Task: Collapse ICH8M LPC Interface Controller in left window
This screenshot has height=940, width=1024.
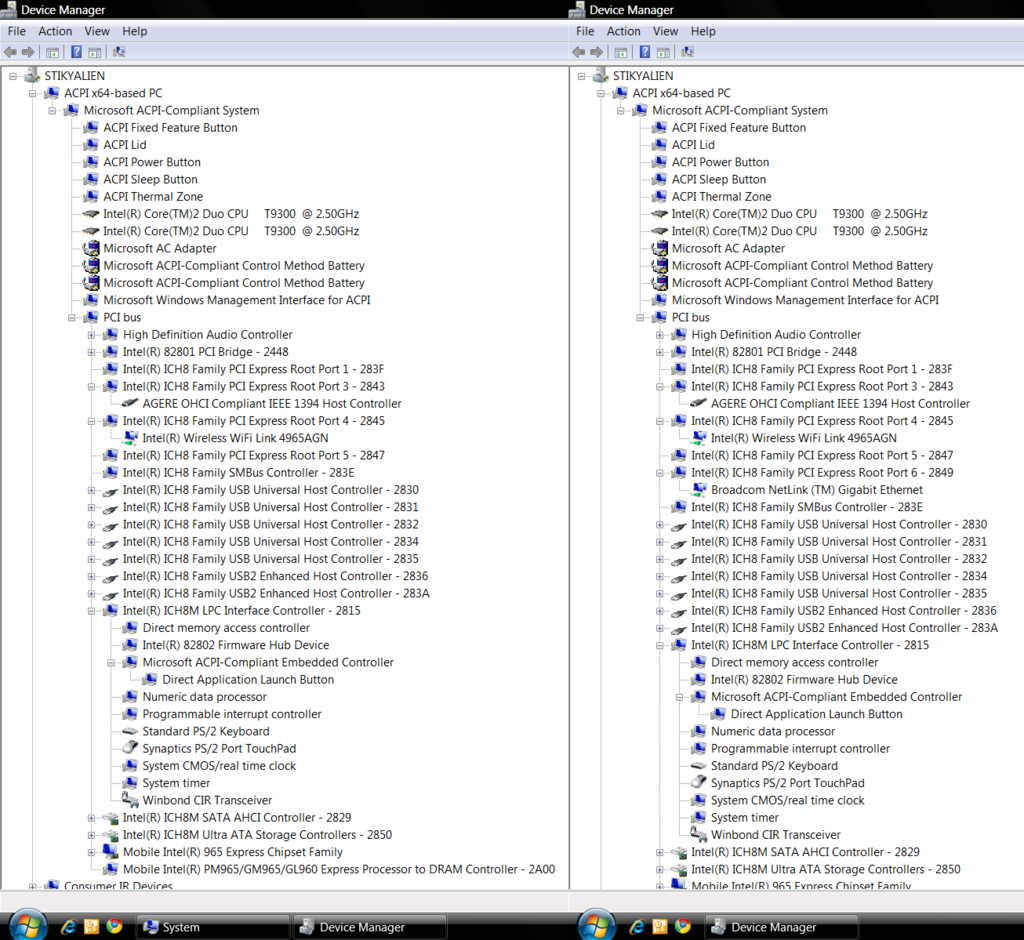Action: [92, 611]
